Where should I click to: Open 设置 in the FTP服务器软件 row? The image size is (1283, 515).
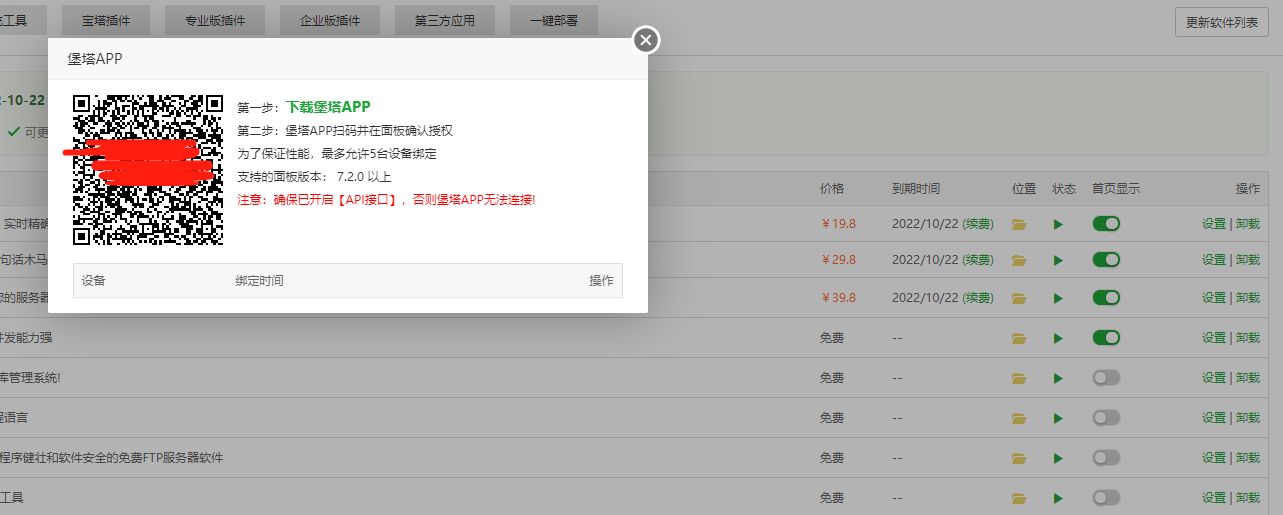coord(1214,458)
